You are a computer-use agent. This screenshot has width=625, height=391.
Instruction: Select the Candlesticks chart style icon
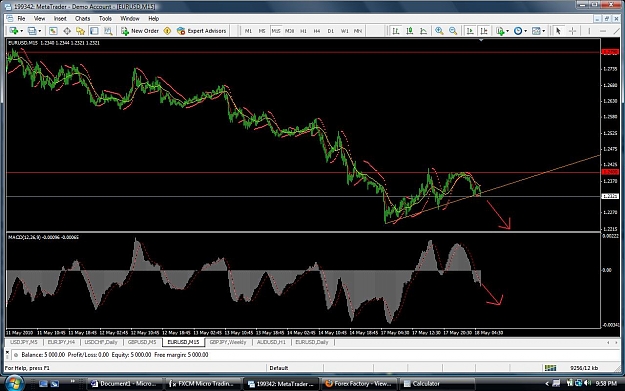click(409, 31)
